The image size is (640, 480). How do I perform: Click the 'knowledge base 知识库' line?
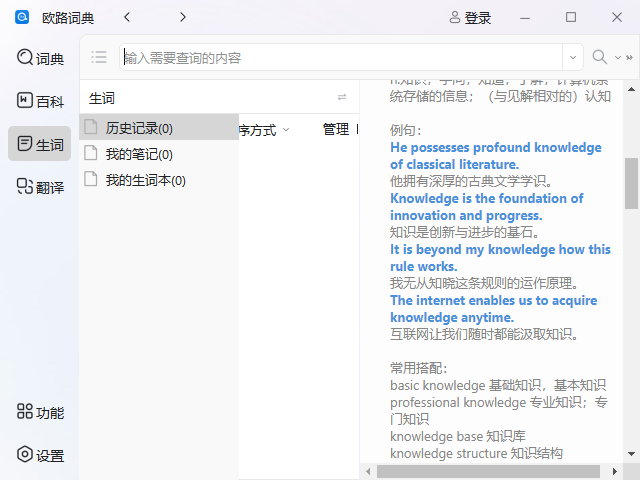coord(458,436)
